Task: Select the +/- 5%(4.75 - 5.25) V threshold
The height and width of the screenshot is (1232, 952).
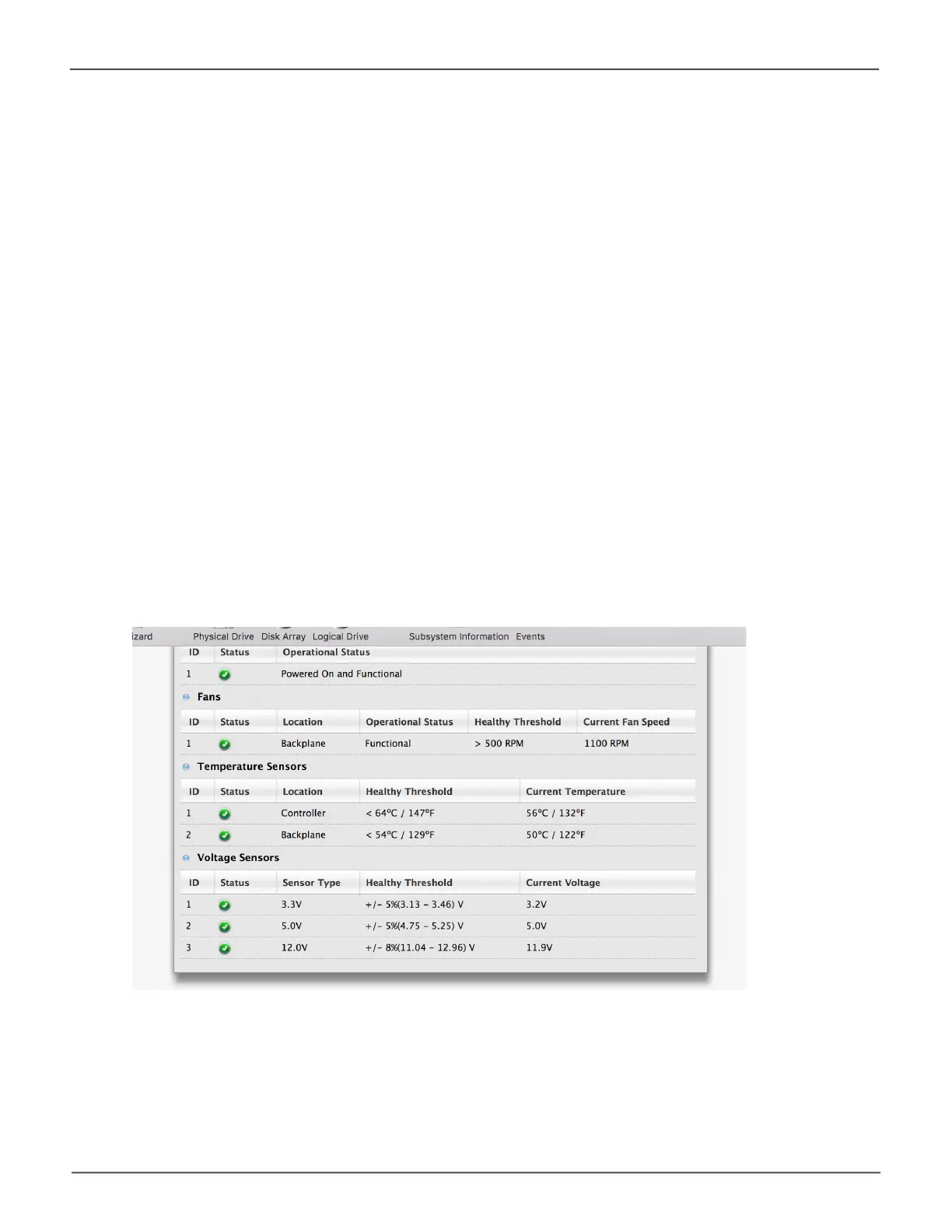Action: coord(415,926)
